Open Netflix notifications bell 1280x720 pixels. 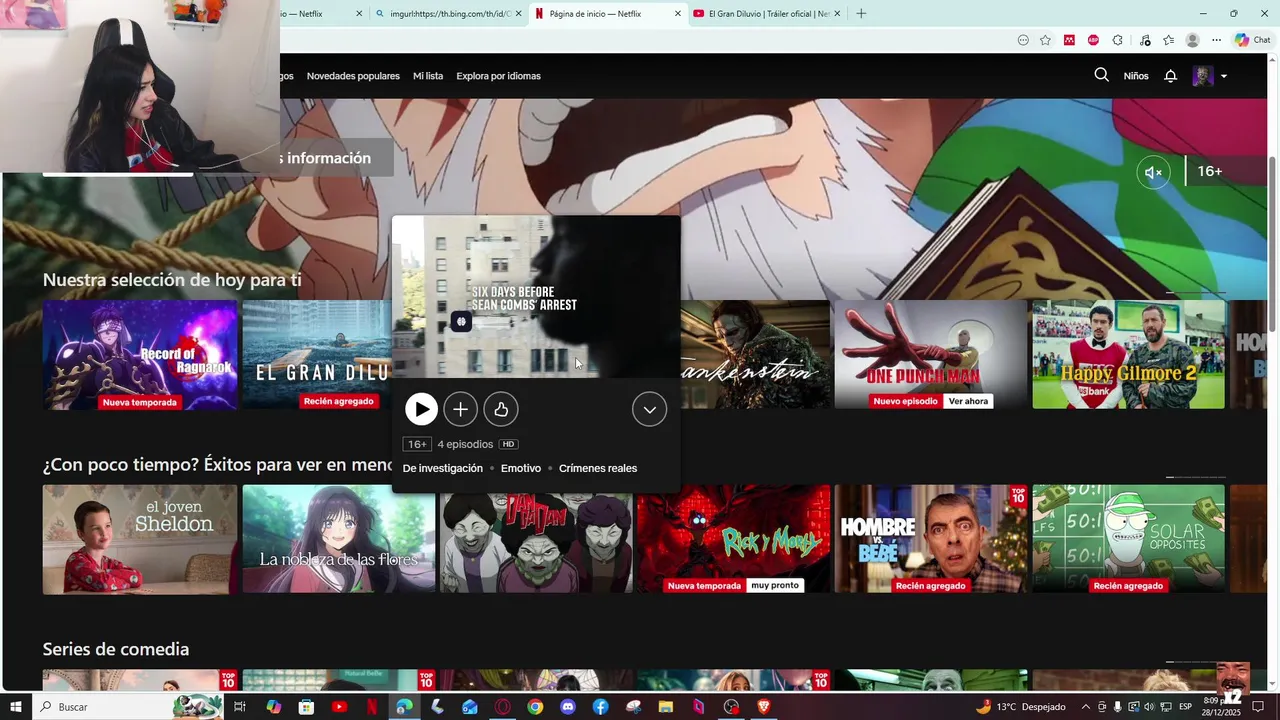tap(1170, 76)
